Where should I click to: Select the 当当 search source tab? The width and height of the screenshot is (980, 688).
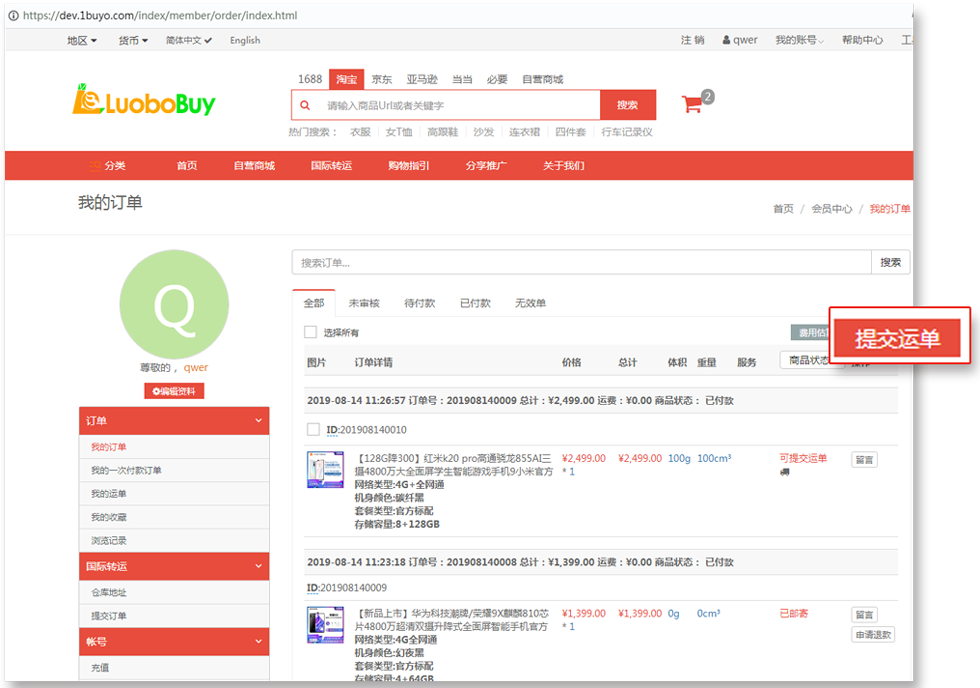coord(462,79)
